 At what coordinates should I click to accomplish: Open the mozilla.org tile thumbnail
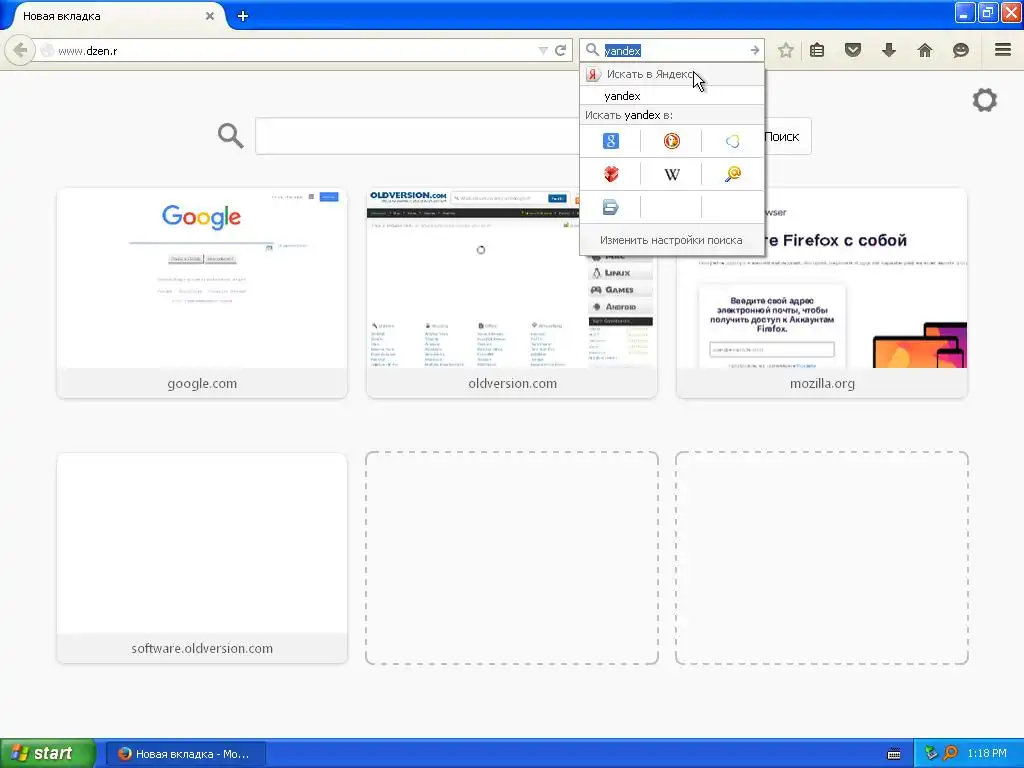click(822, 312)
